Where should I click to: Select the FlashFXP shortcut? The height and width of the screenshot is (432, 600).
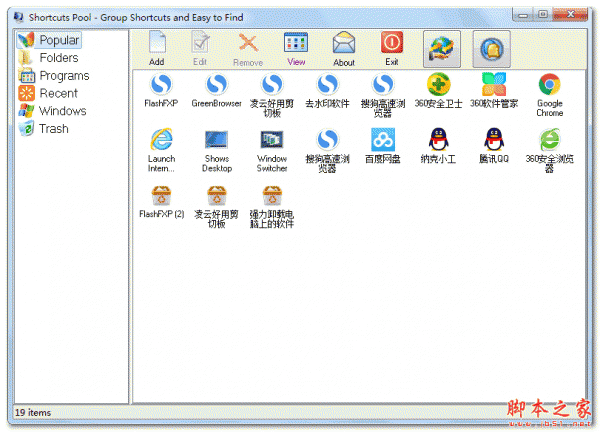(x=161, y=91)
